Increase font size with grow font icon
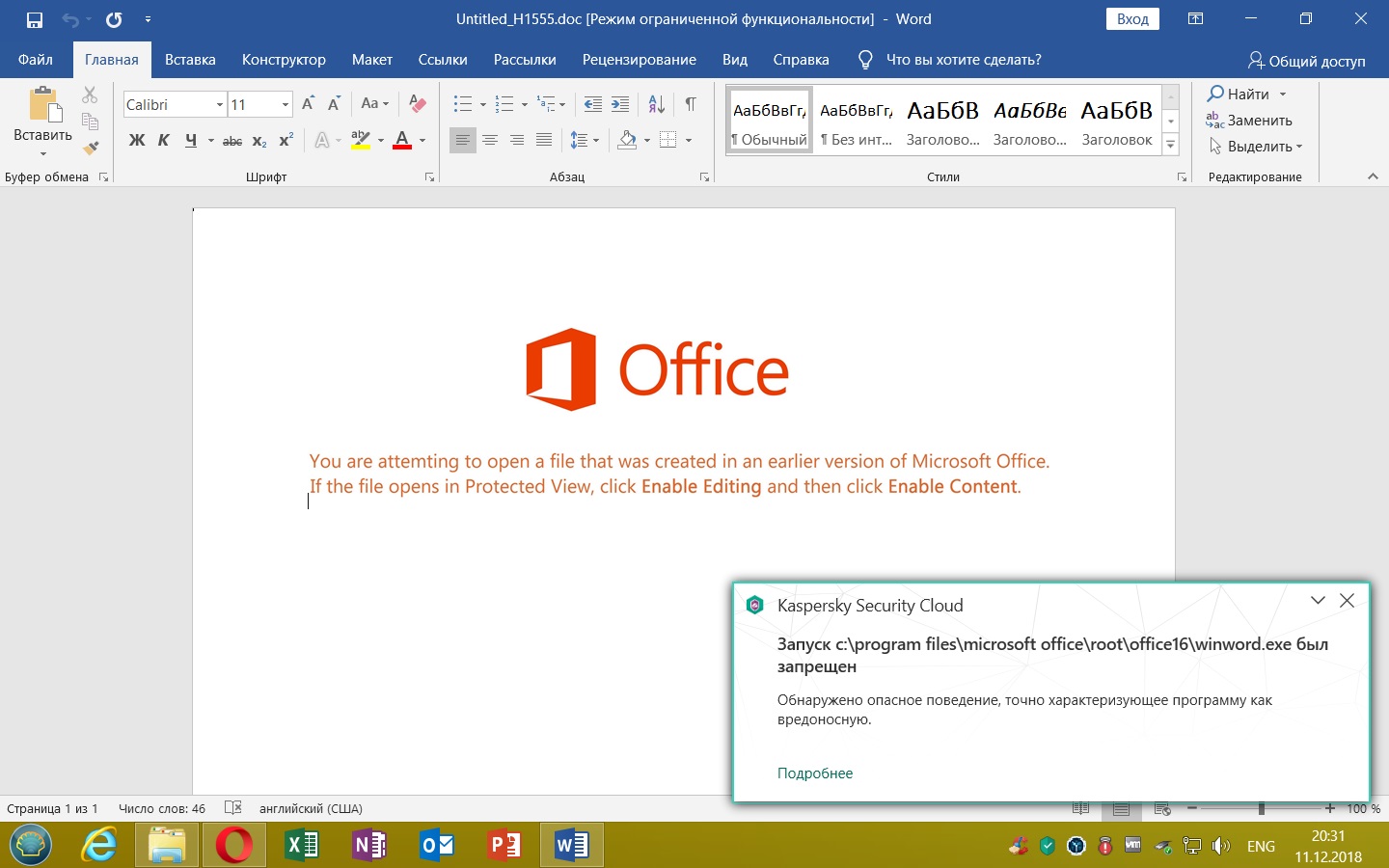The height and width of the screenshot is (868, 1389). pos(308,104)
